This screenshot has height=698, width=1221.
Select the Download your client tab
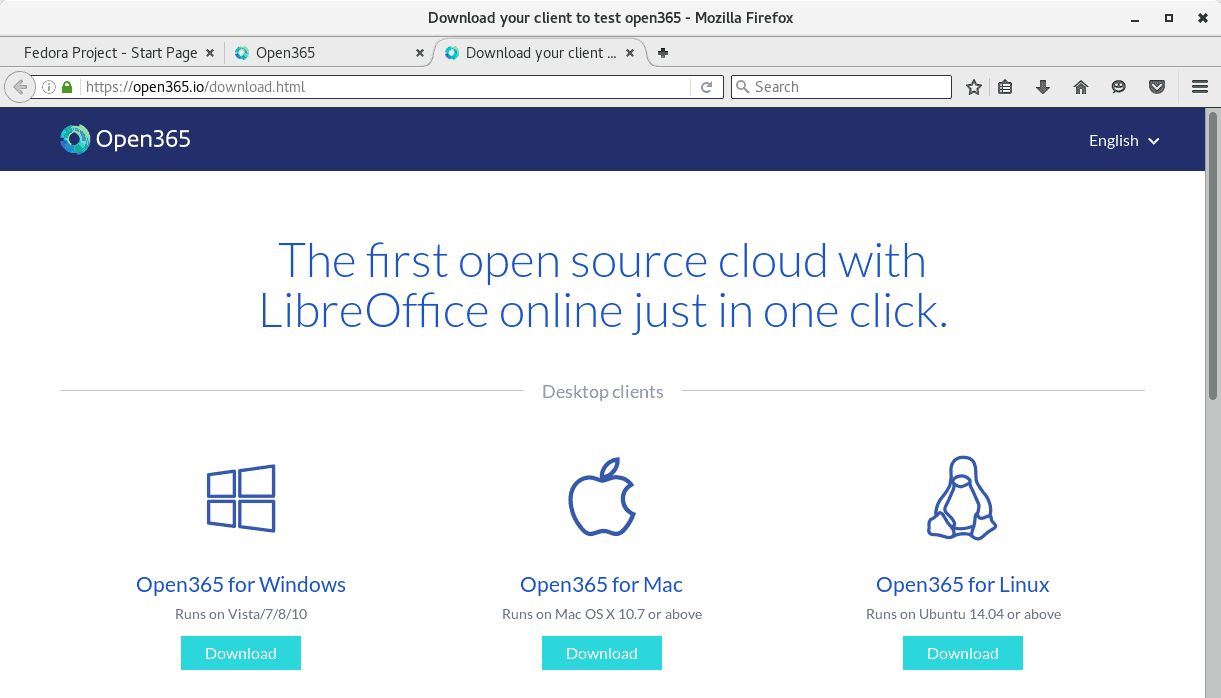[x=540, y=53]
